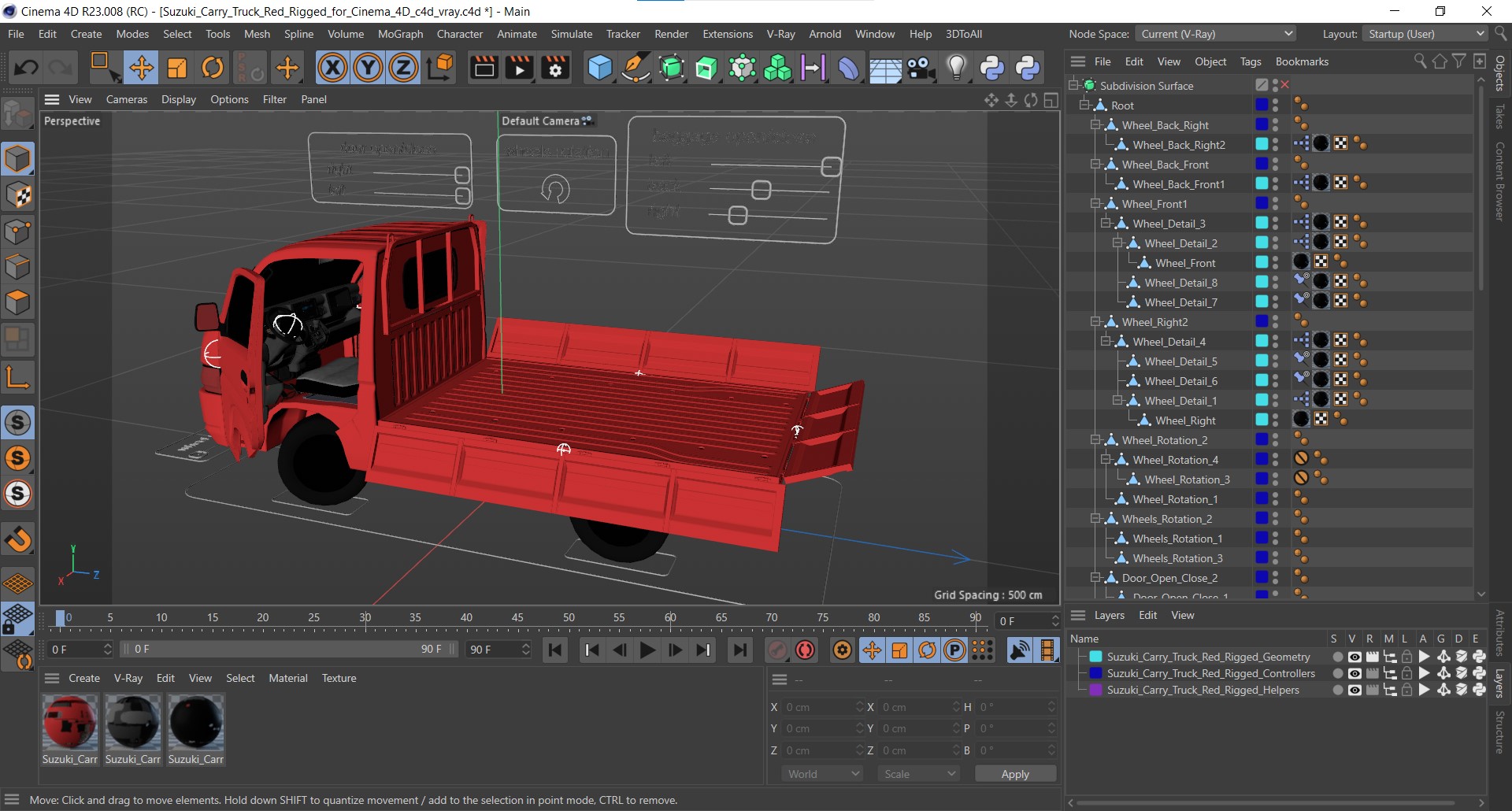1512x811 pixels.
Task: Toggle visibility of Geometry layer
Action: click(x=1354, y=657)
